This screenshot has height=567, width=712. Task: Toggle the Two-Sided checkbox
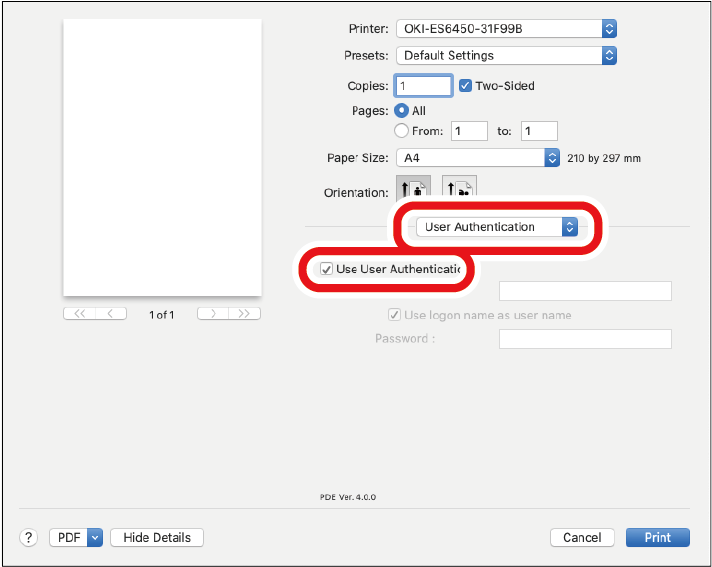point(466,86)
